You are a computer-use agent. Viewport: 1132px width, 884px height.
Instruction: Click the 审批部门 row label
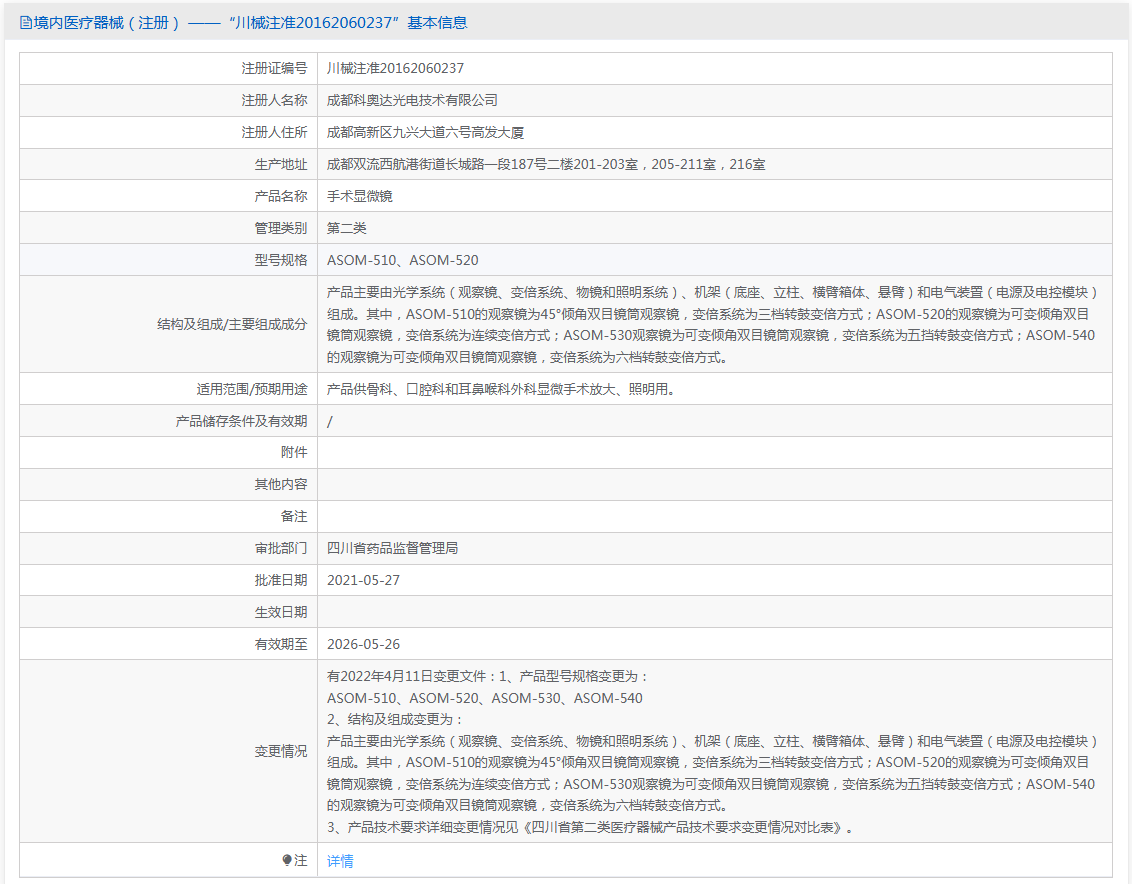(281, 548)
